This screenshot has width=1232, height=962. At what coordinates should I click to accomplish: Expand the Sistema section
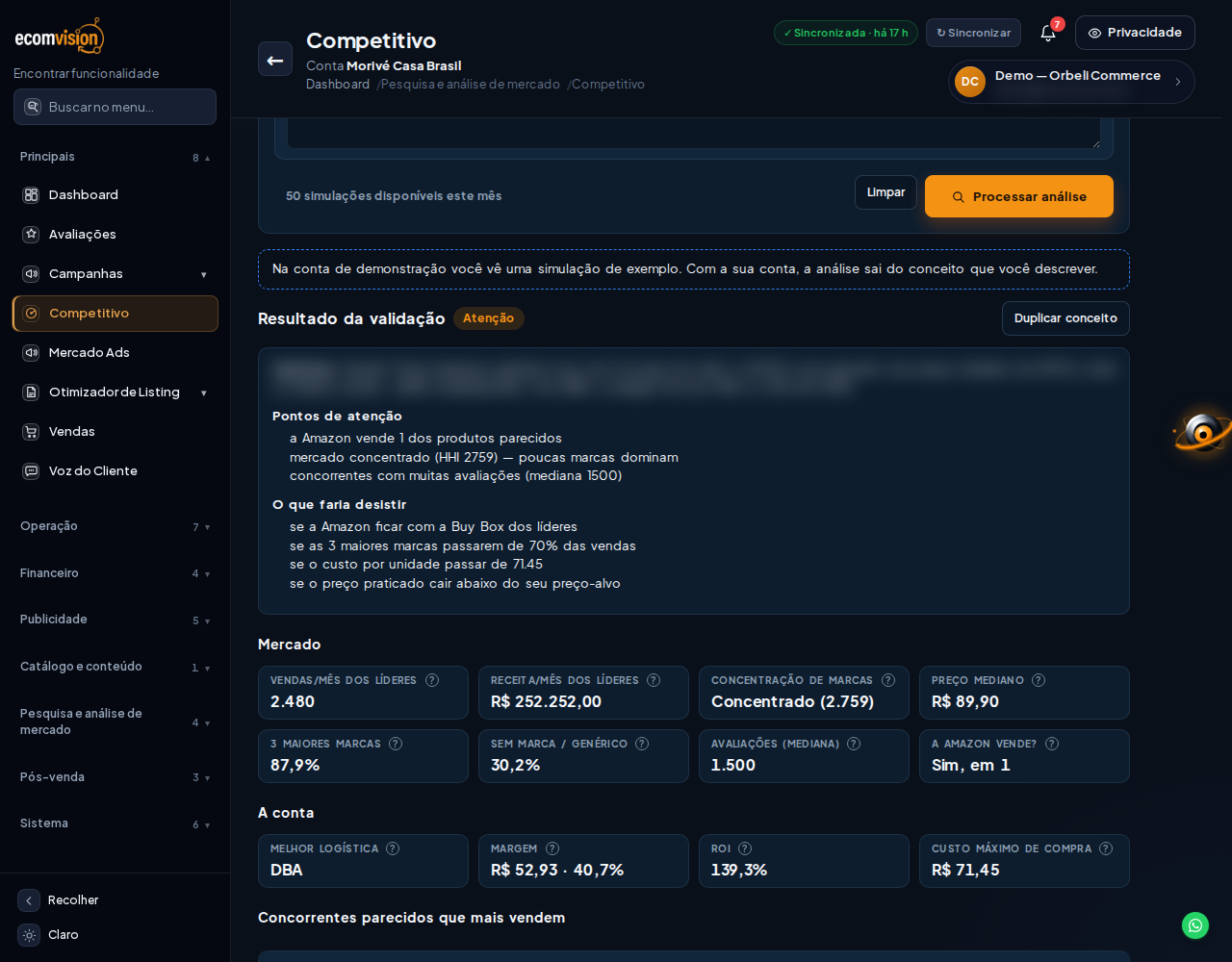pos(115,823)
